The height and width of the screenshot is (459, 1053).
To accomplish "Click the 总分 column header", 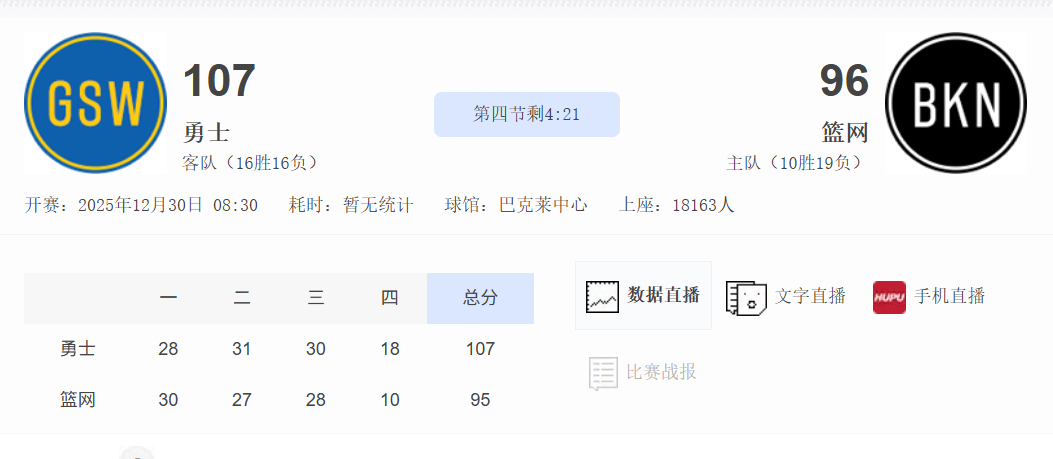I will click(480, 298).
